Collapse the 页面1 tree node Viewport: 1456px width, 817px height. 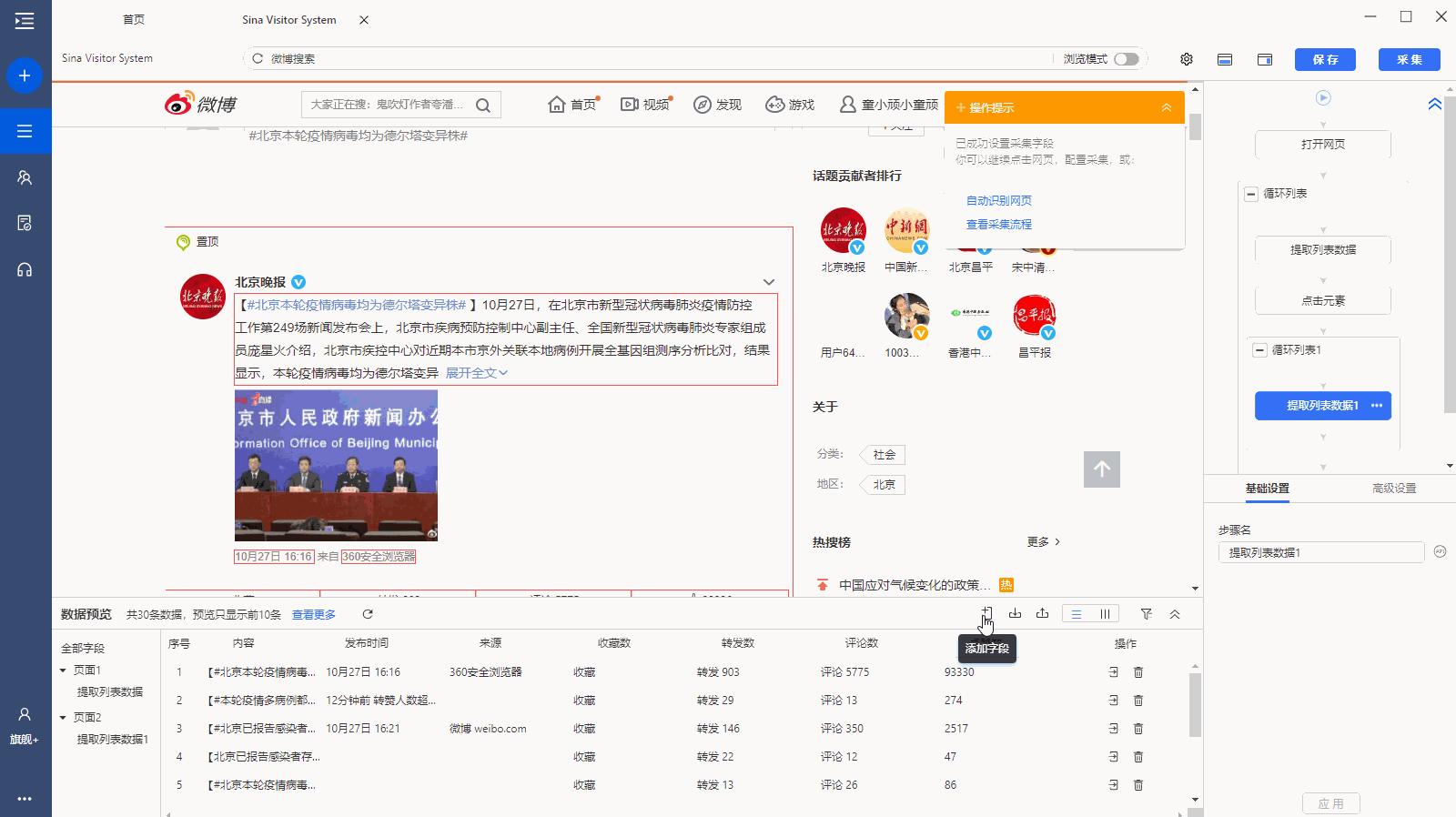coord(63,671)
